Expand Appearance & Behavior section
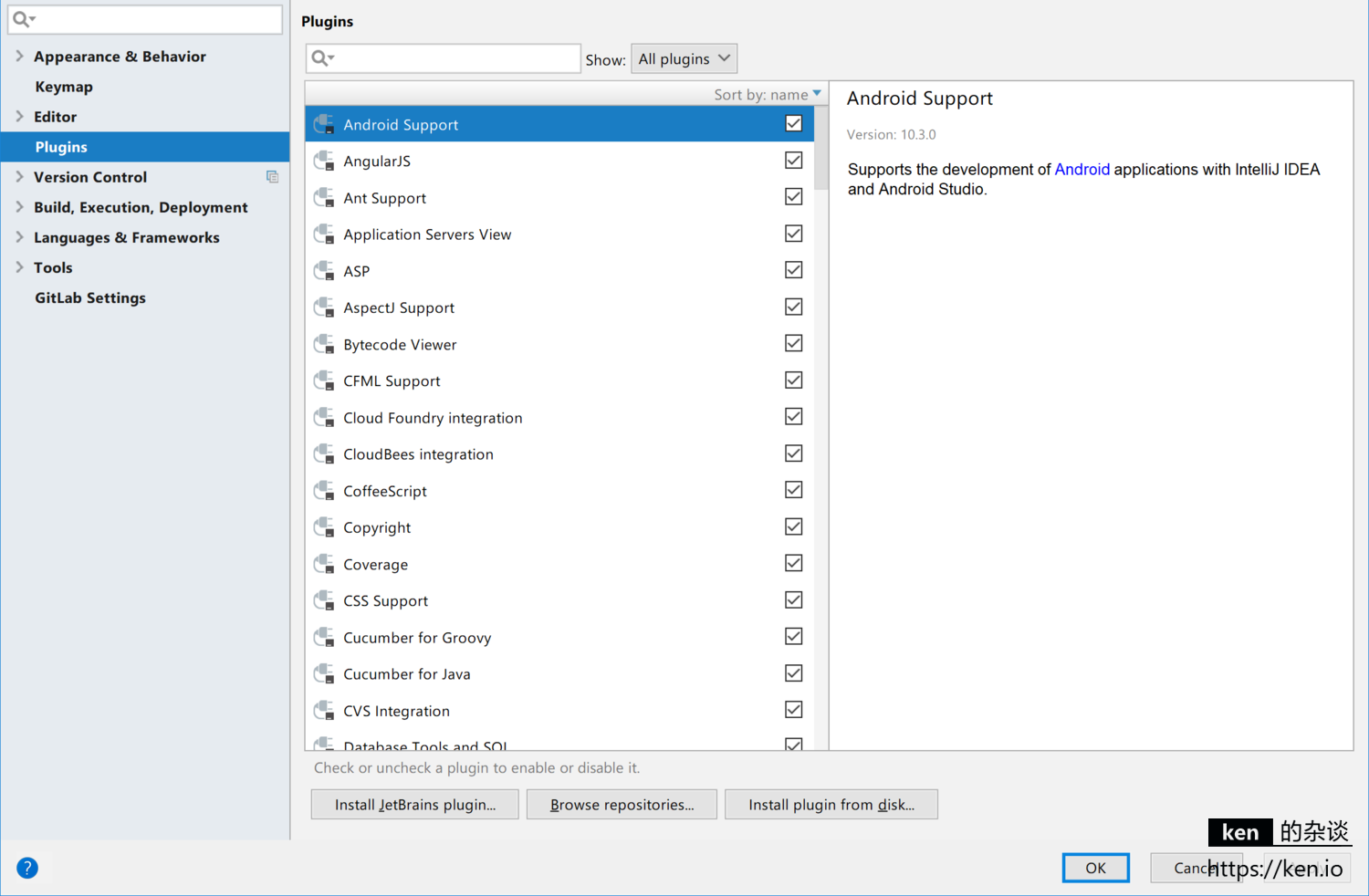 coord(19,56)
